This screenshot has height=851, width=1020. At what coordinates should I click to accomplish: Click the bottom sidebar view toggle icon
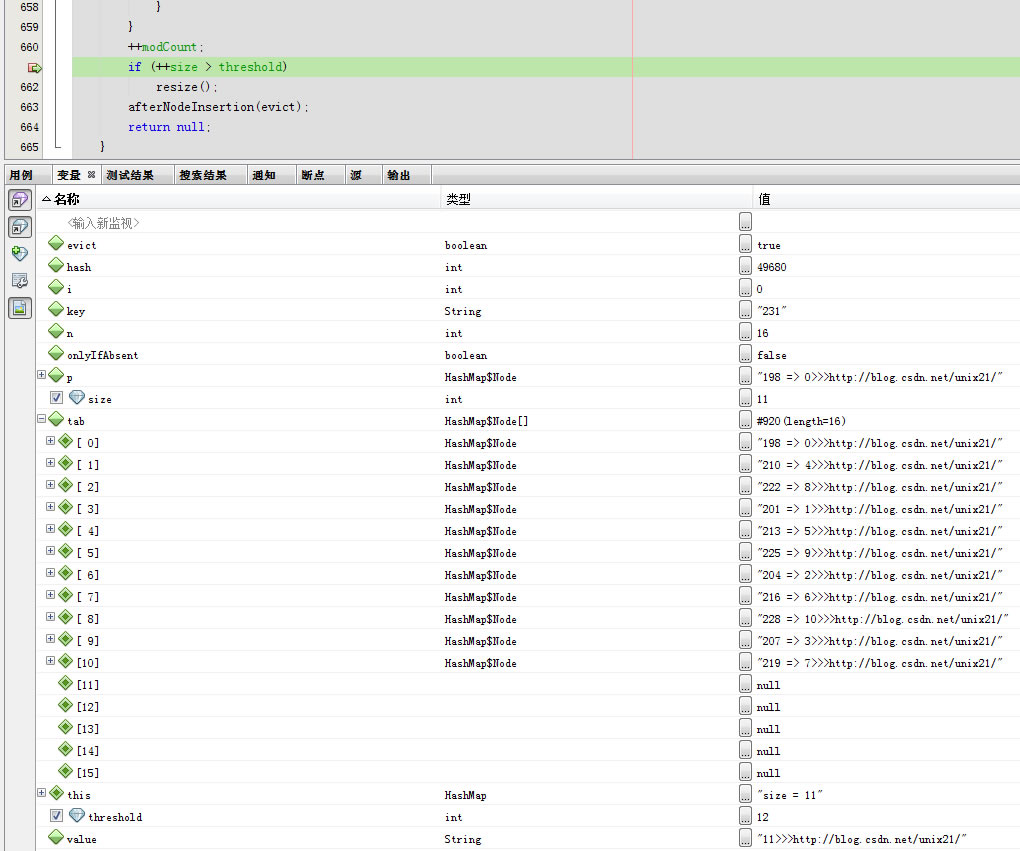coord(20,308)
